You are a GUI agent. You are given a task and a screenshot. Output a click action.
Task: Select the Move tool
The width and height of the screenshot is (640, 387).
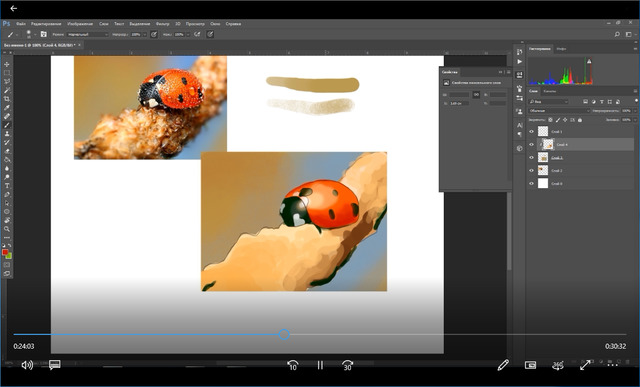pos(7,64)
